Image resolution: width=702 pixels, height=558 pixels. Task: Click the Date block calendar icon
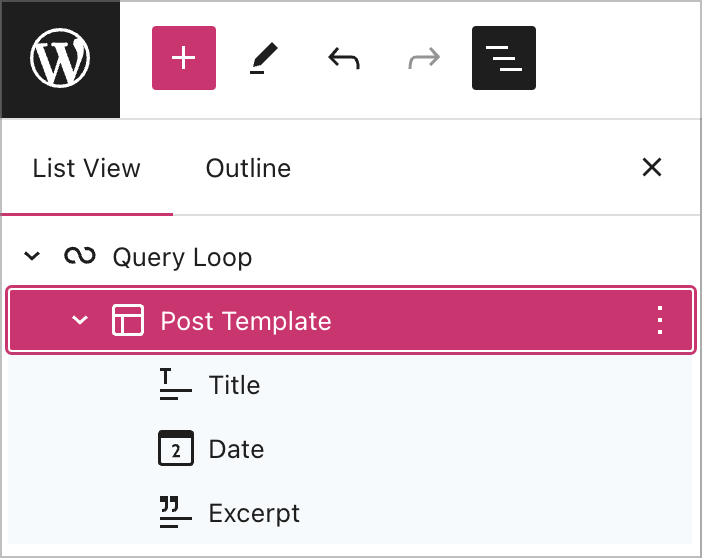point(176,449)
